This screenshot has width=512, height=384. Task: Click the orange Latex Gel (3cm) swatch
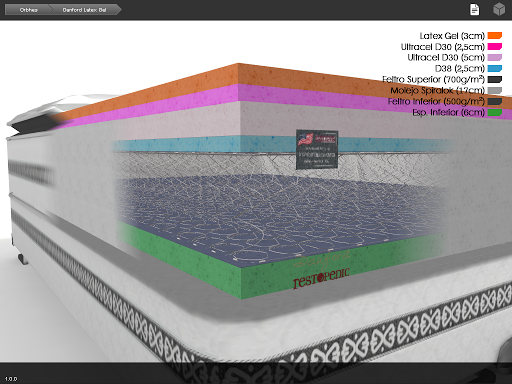click(x=495, y=36)
